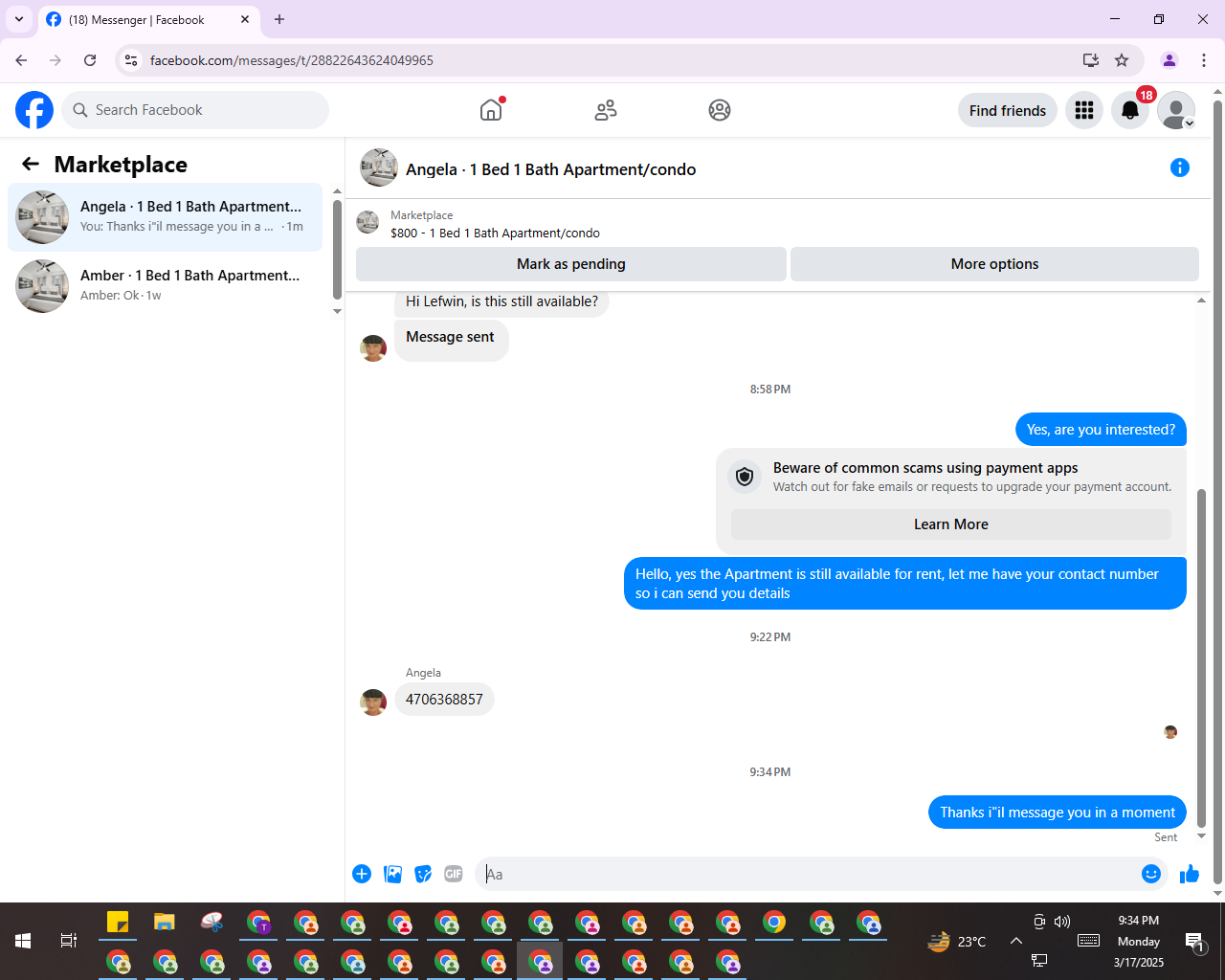Attach a photo using the image icon

[392, 874]
